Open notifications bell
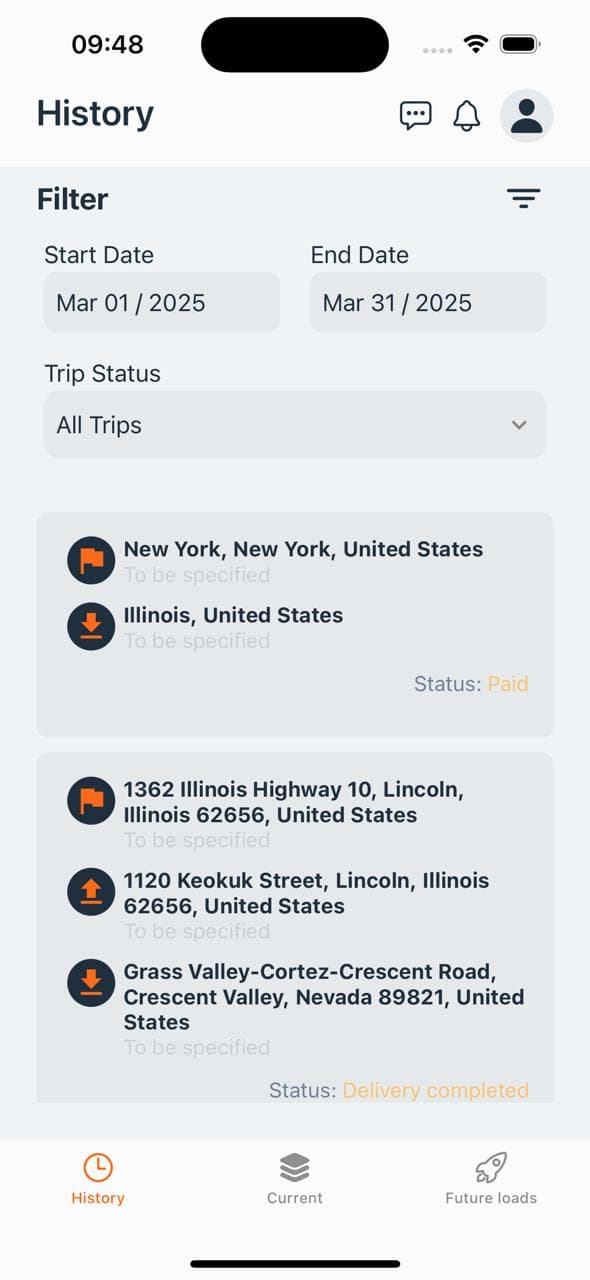The width and height of the screenshot is (590, 1280). (x=467, y=115)
